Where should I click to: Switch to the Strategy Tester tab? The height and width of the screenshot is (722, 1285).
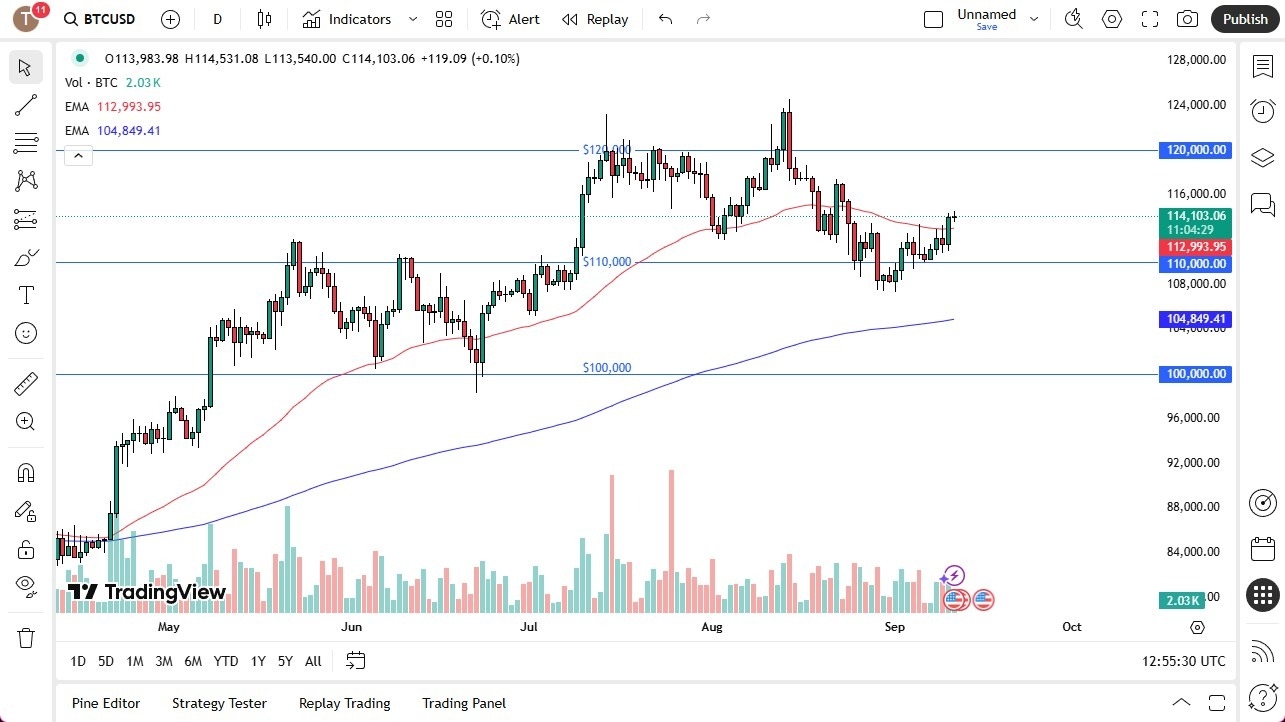[219, 703]
